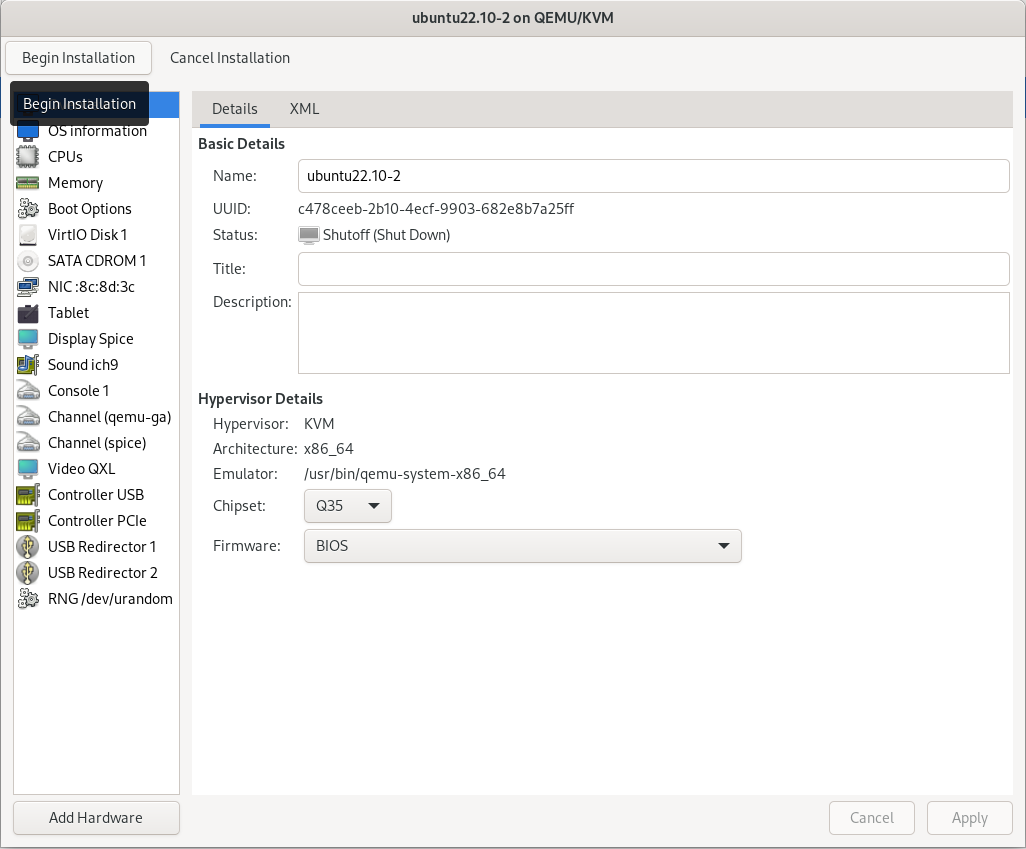Open the Chipset Q35 dropdown
This screenshot has width=1026, height=849.
coord(347,506)
